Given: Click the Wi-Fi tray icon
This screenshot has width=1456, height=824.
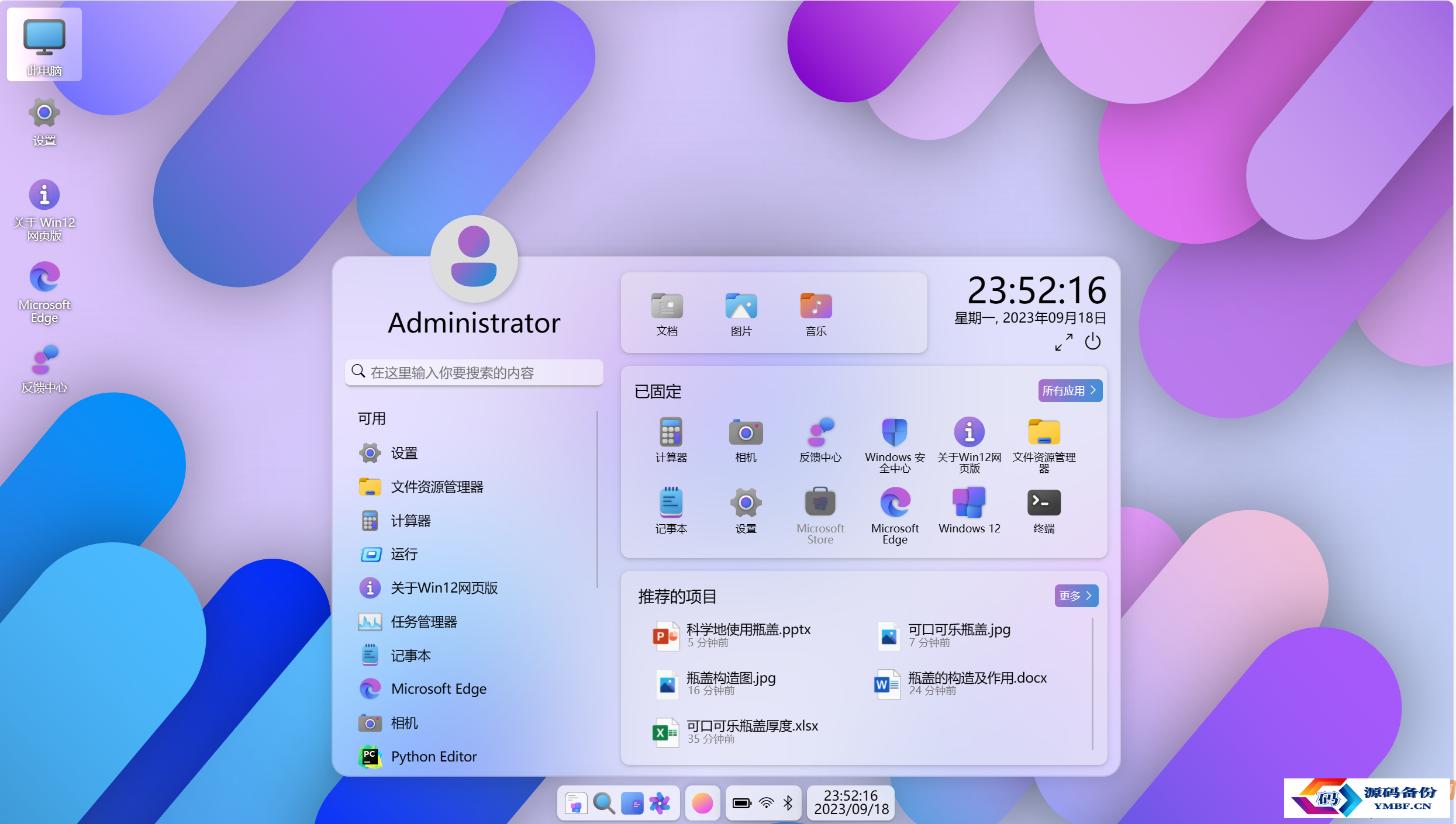Looking at the screenshot, I should pos(767,804).
